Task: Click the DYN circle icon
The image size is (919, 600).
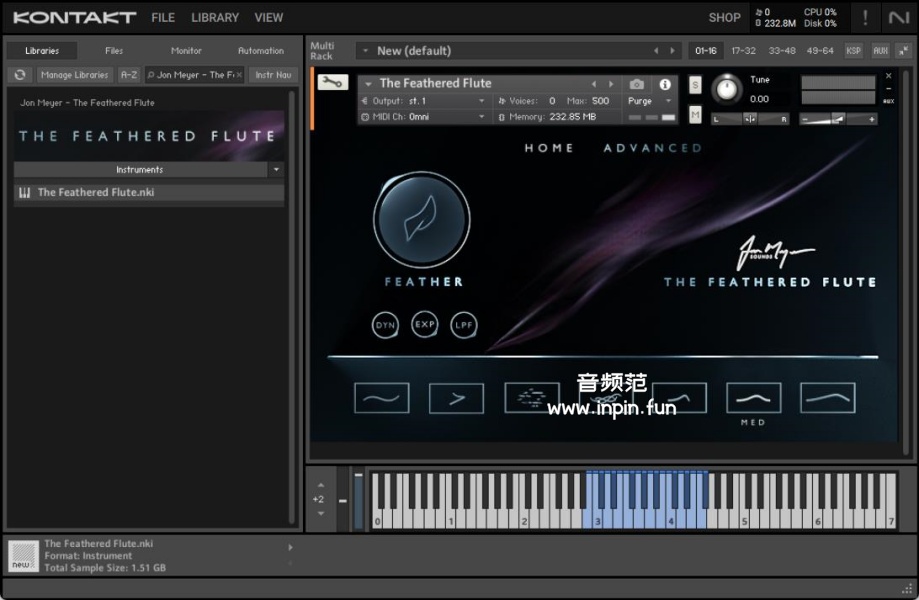Action: click(385, 325)
